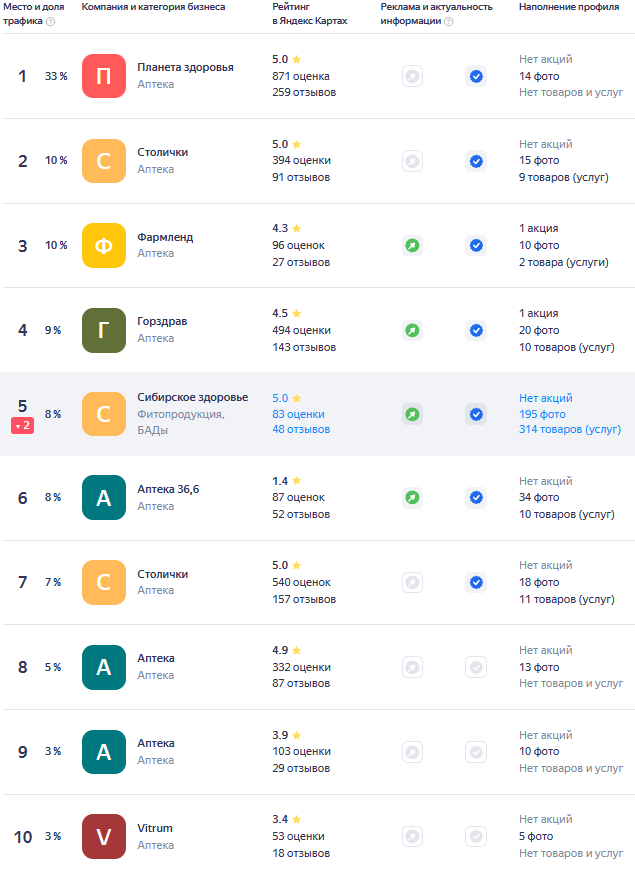The image size is (635, 875).
Task: Click '2 товара (услуги)' in Фармленд row
Action: coord(564,262)
